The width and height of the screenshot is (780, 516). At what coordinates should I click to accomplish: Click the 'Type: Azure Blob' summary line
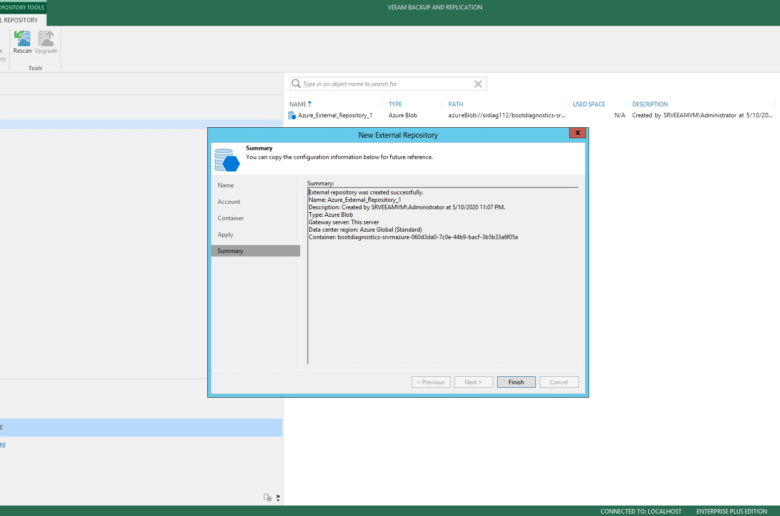(331, 214)
